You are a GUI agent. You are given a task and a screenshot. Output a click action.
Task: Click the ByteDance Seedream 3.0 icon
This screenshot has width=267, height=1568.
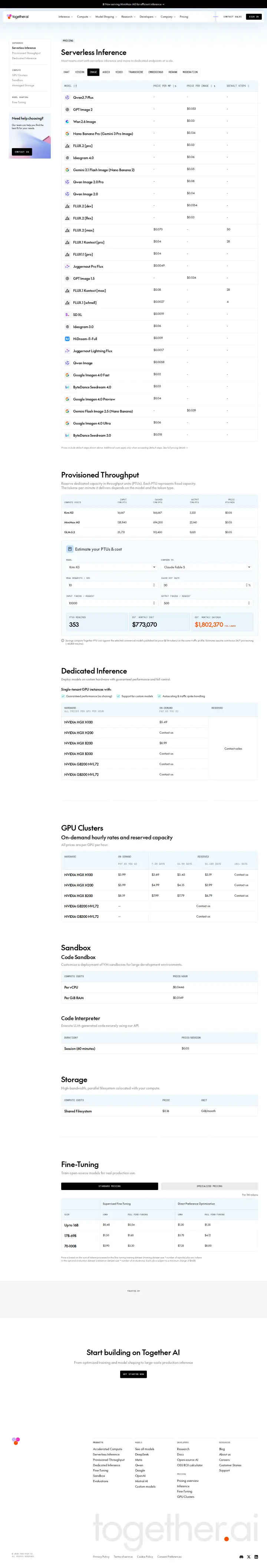point(67,435)
